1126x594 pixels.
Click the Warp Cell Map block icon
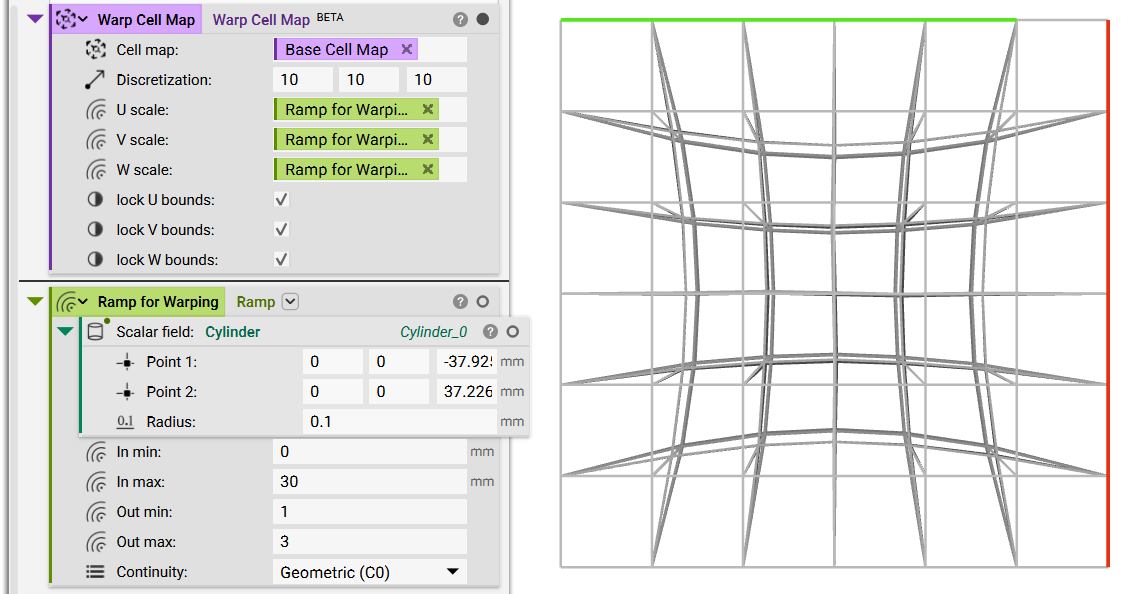point(68,19)
